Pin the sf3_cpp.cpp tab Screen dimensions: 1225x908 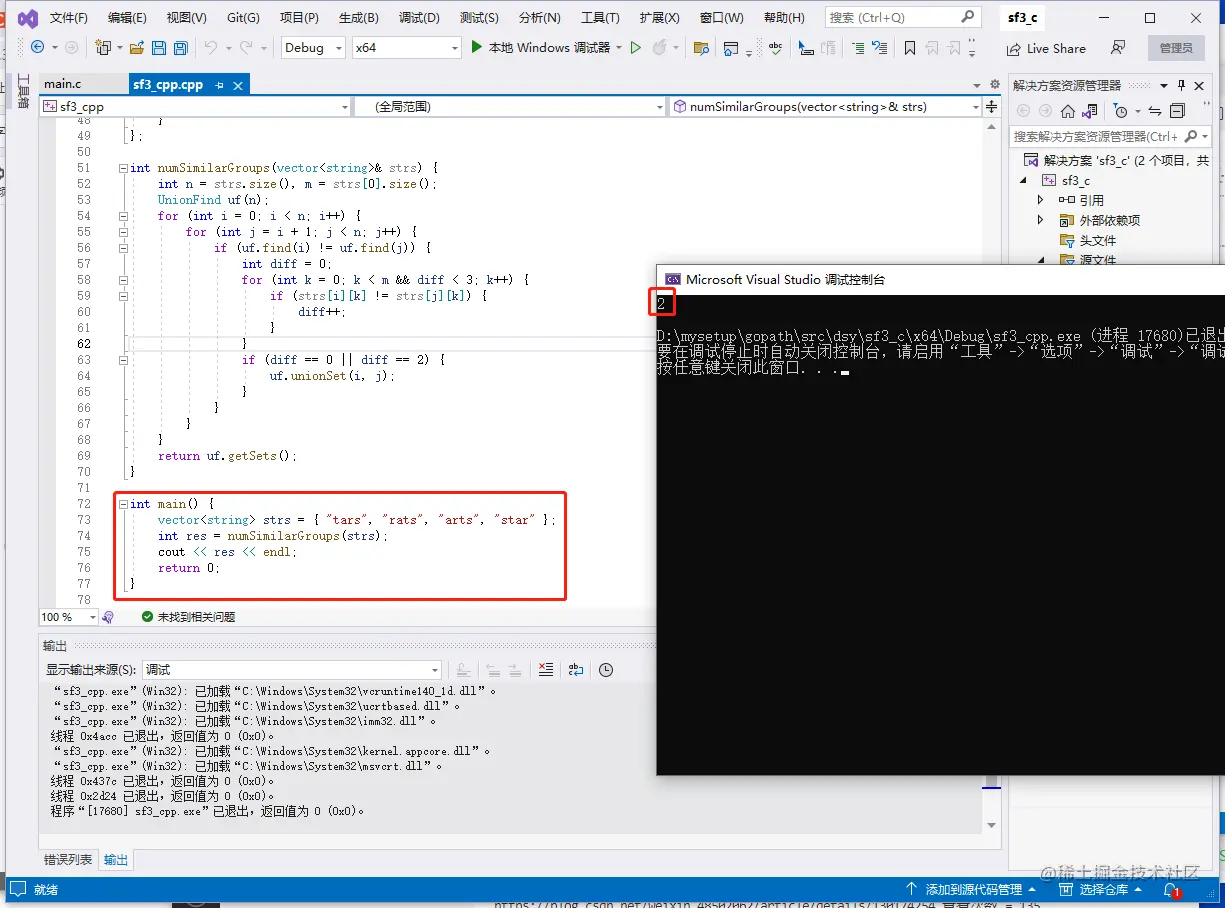220,85
